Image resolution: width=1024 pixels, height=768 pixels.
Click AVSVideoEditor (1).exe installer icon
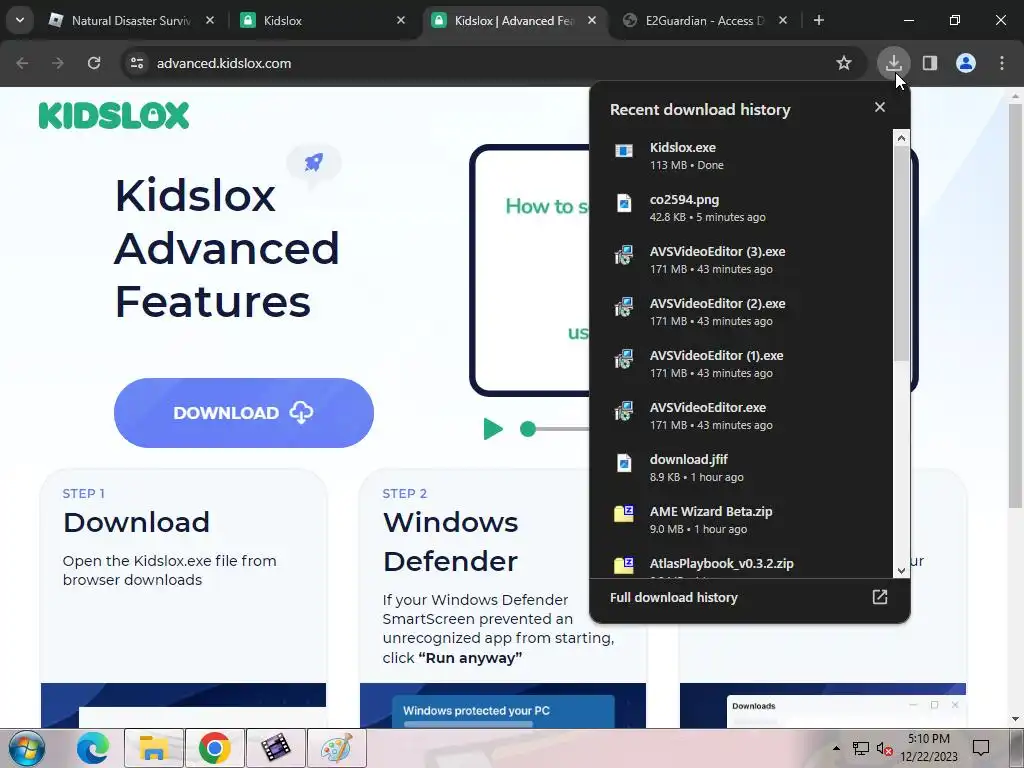624,359
